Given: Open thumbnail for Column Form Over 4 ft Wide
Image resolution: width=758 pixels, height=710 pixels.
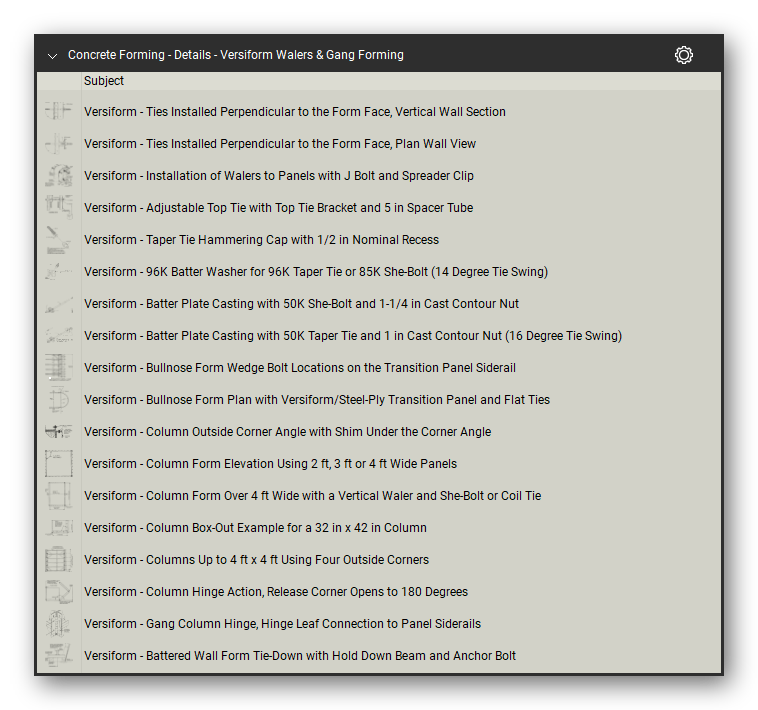Looking at the screenshot, I should [x=59, y=495].
